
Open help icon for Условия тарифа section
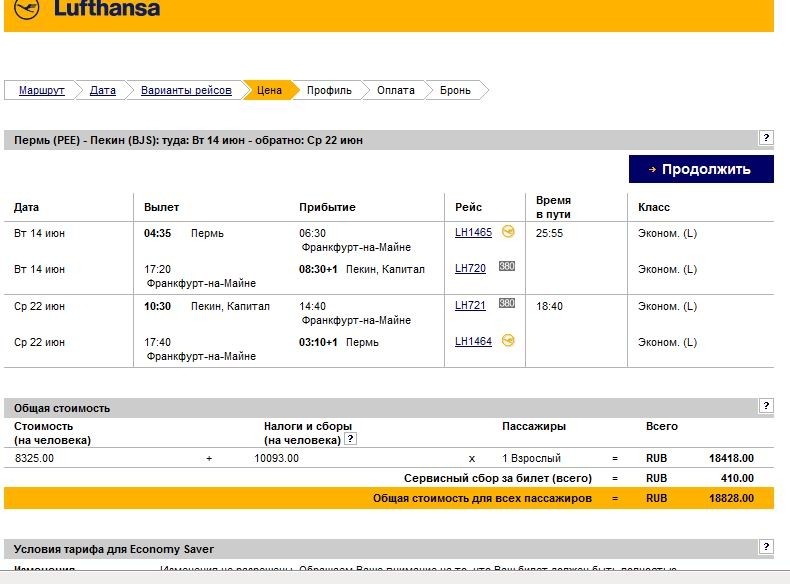(766, 547)
